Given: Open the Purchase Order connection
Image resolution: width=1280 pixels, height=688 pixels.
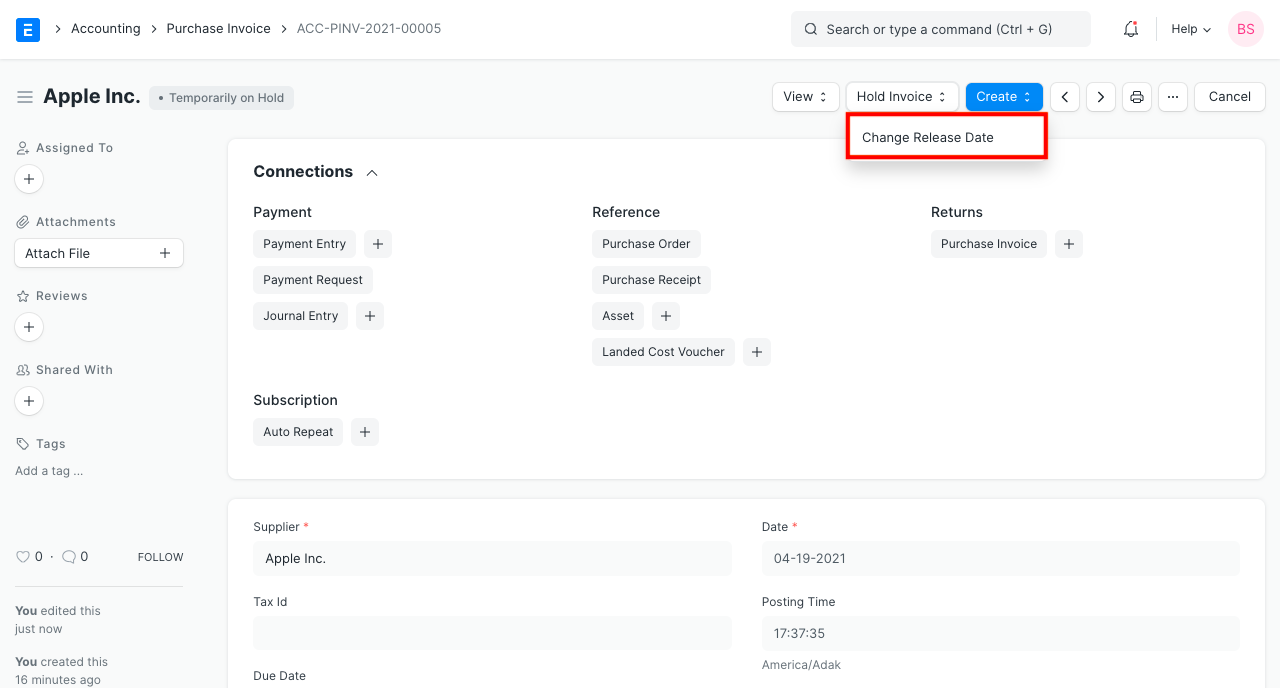Looking at the screenshot, I should [x=646, y=243].
